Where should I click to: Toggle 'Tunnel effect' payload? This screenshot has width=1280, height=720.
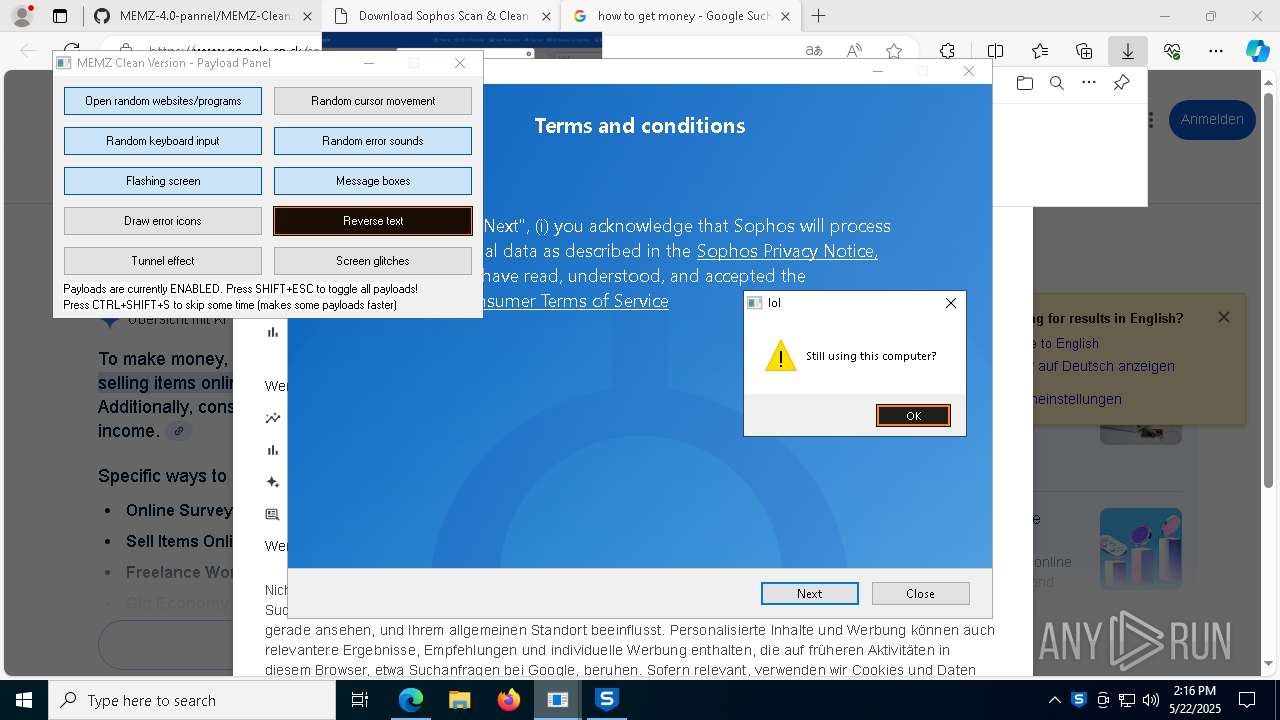click(x=163, y=261)
